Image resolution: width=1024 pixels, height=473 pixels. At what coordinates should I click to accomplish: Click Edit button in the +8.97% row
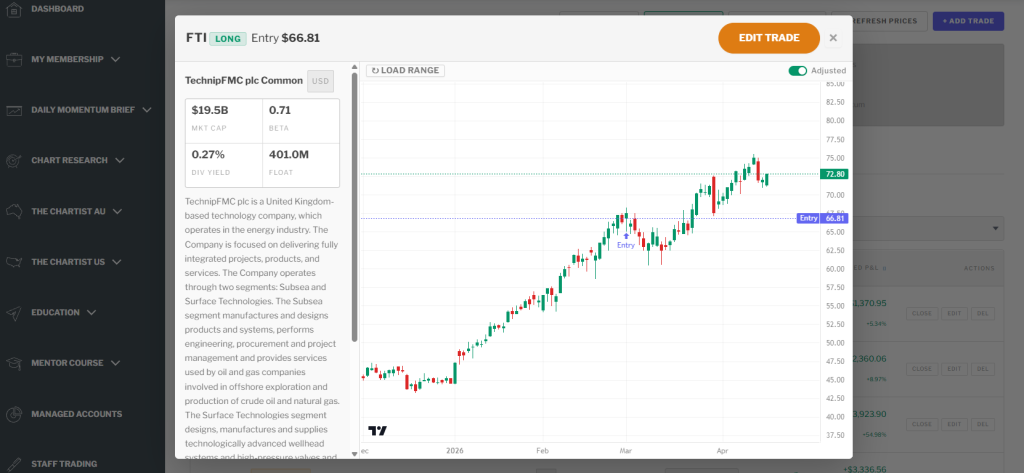(x=954, y=369)
